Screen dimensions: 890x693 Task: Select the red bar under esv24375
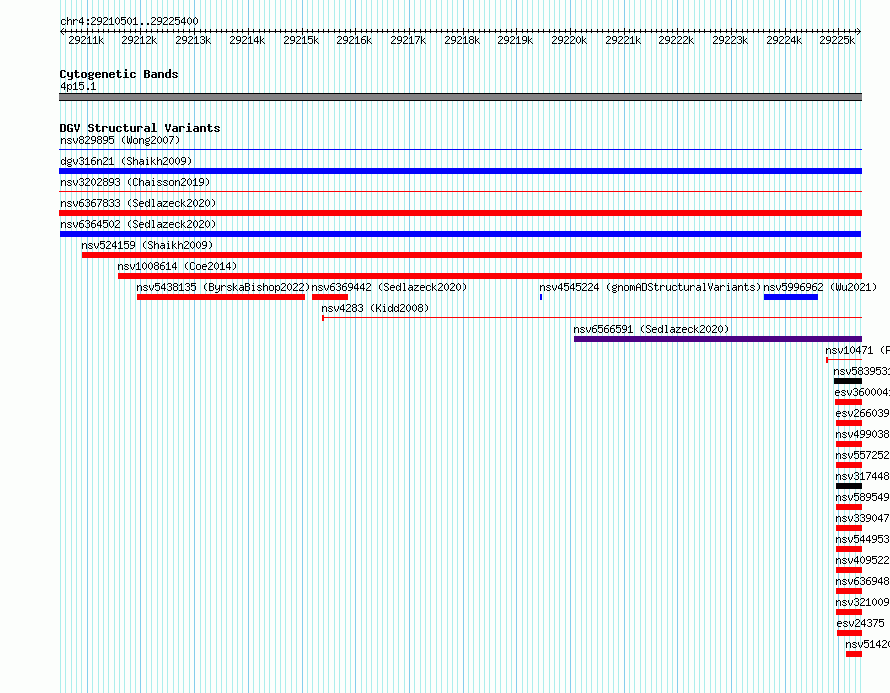tap(850, 633)
